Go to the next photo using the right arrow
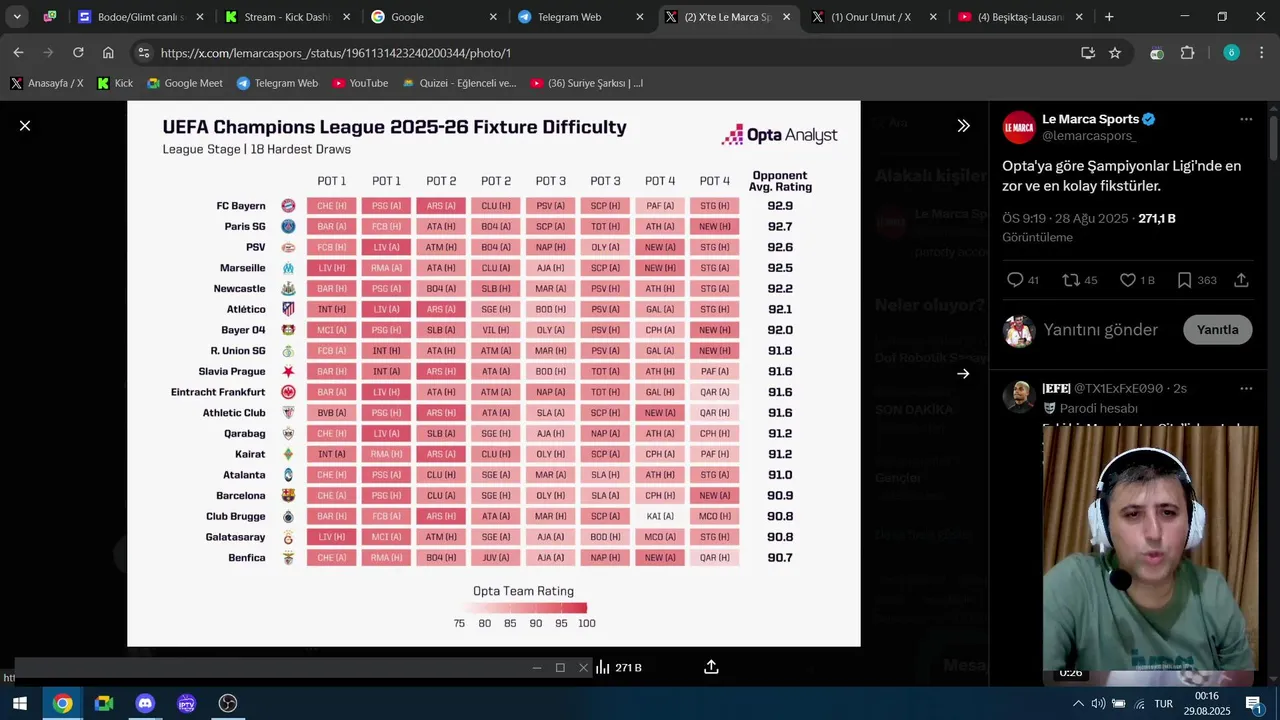 [x=963, y=373]
